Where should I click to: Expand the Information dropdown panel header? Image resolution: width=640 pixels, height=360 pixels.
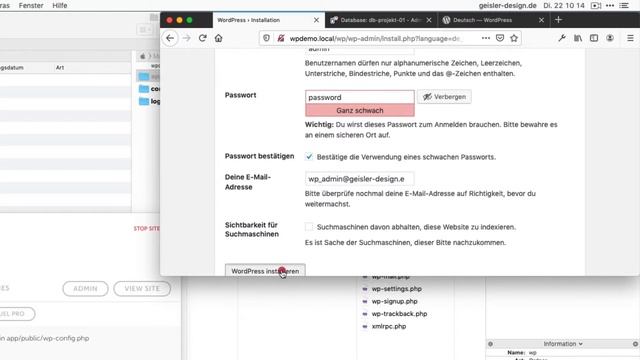[x=563, y=344]
